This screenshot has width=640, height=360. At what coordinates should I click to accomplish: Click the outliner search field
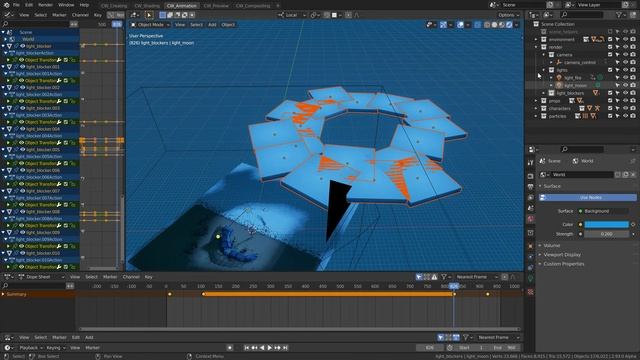pos(581,15)
